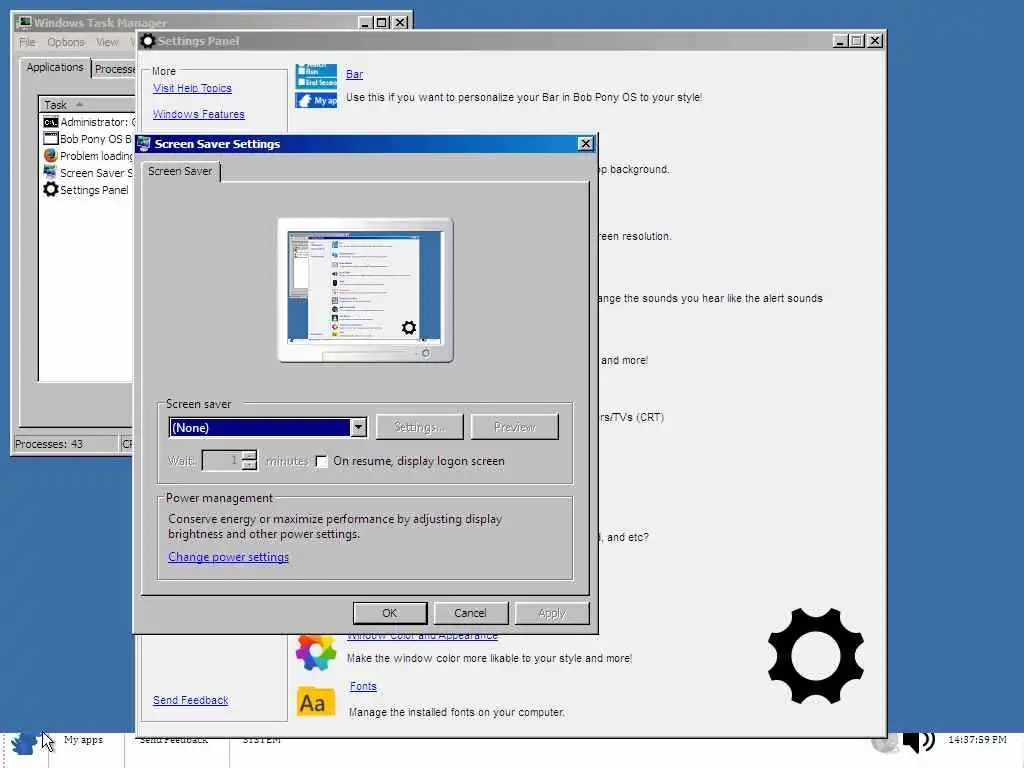Viewport: 1024px width, 768px height.
Task: Sort by Task column header in Task Manager
Action: click(87, 104)
